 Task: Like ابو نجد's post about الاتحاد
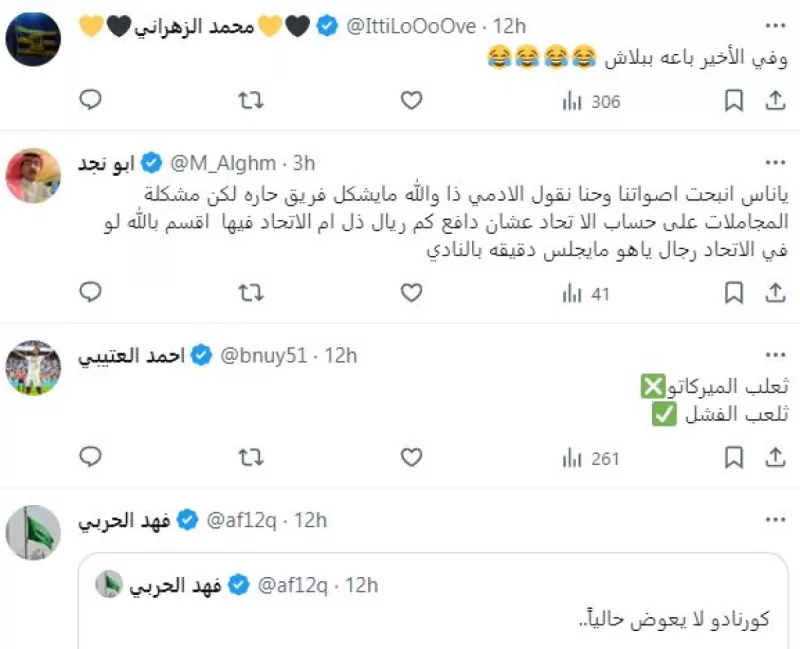[x=410, y=293]
